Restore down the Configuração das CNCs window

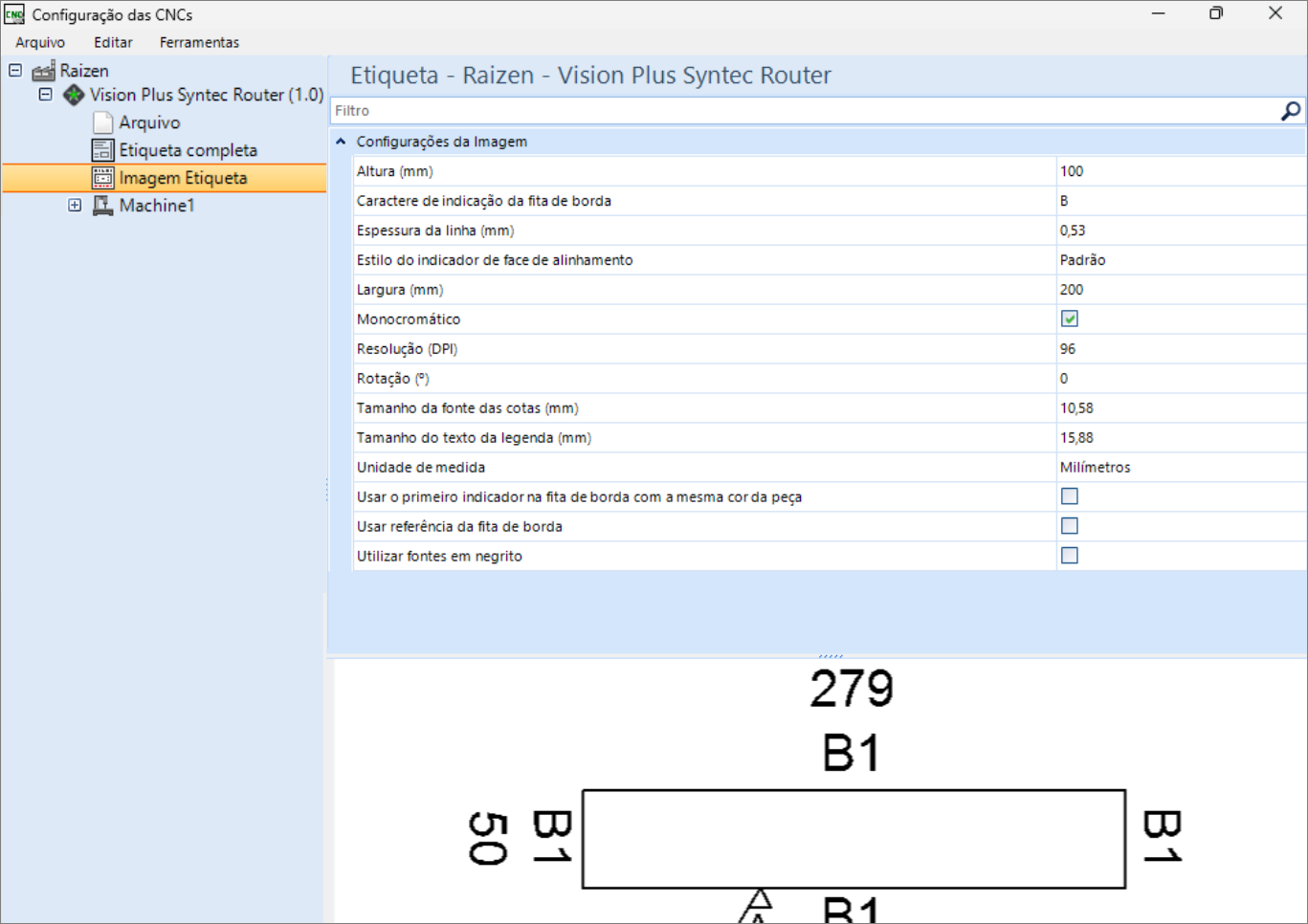click(x=1216, y=13)
